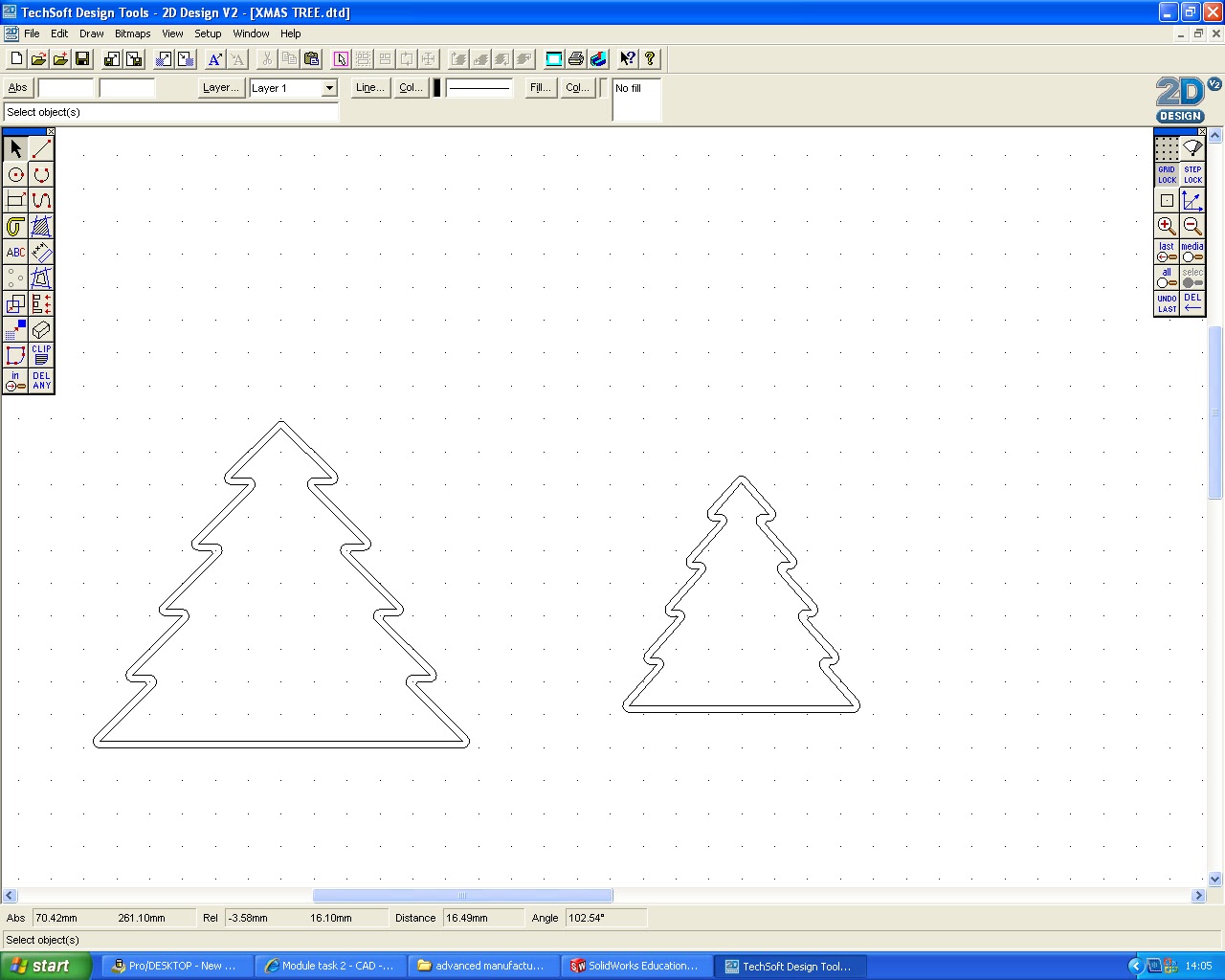Click the Abs coordinate button

(x=17, y=87)
